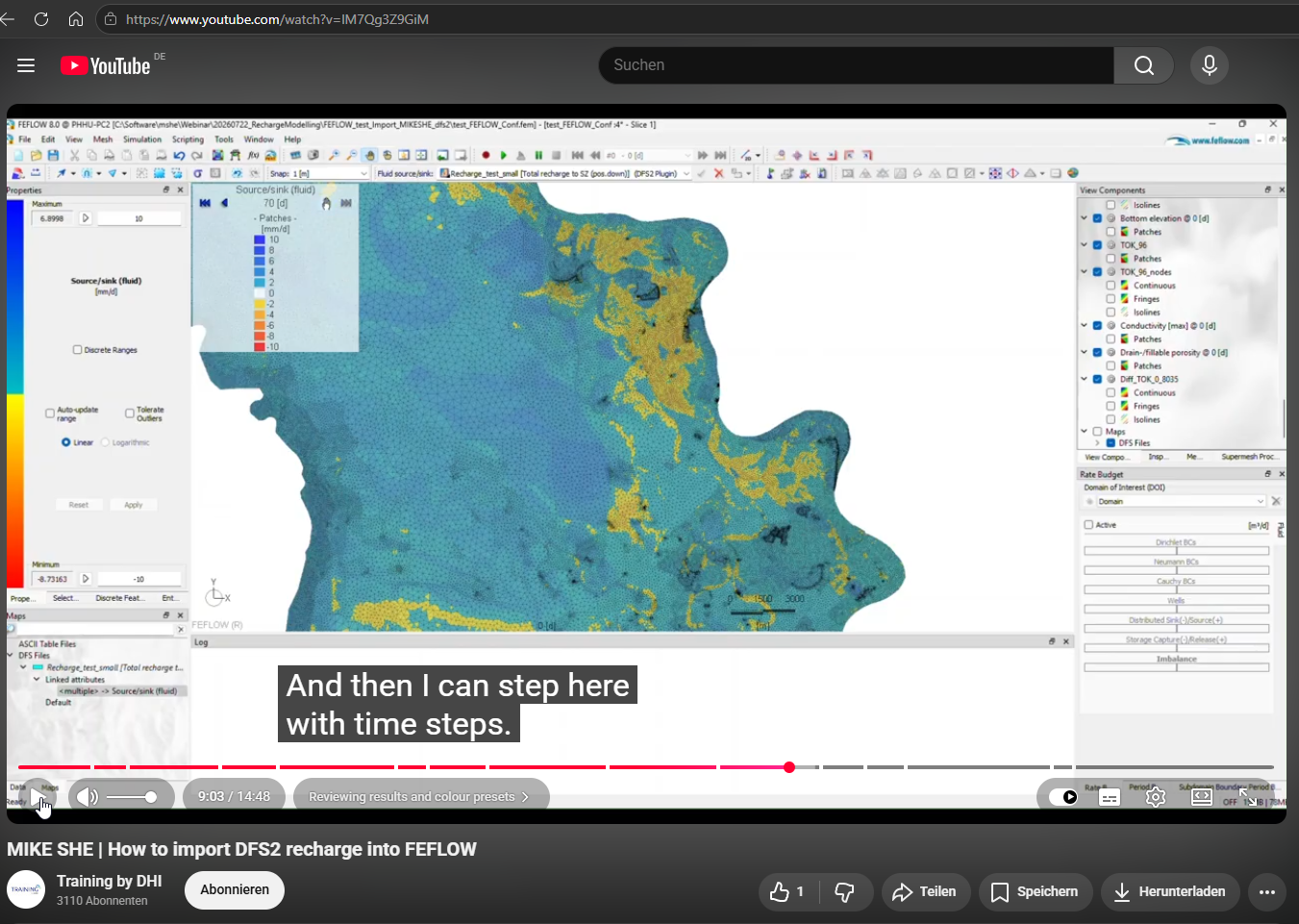This screenshot has width=1299, height=924.
Task: Open the video player settings gear
Action: tap(1156, 797)
